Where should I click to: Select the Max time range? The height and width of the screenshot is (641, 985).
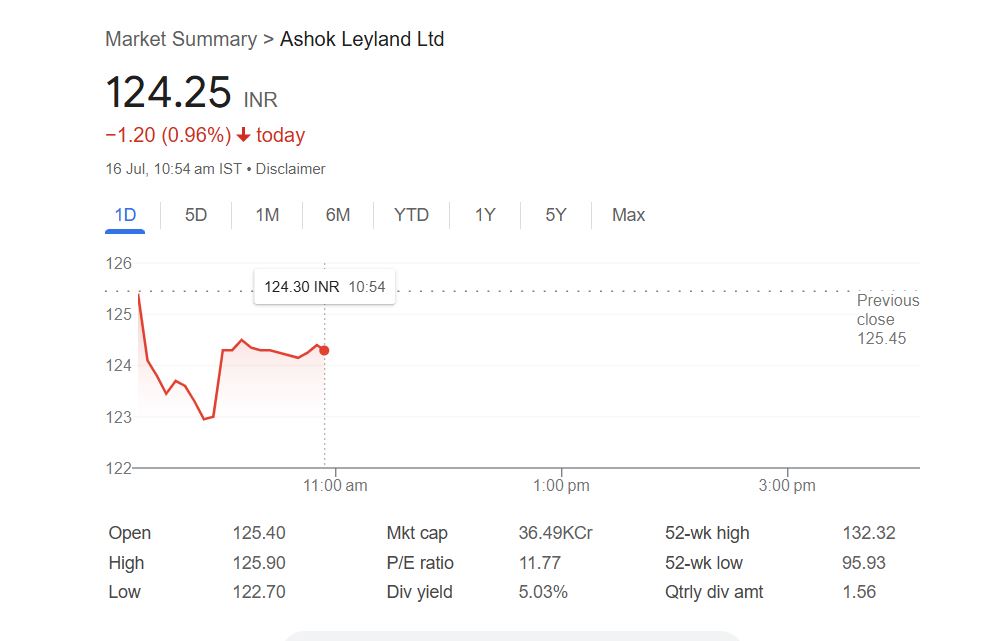[x=628, y=215]
